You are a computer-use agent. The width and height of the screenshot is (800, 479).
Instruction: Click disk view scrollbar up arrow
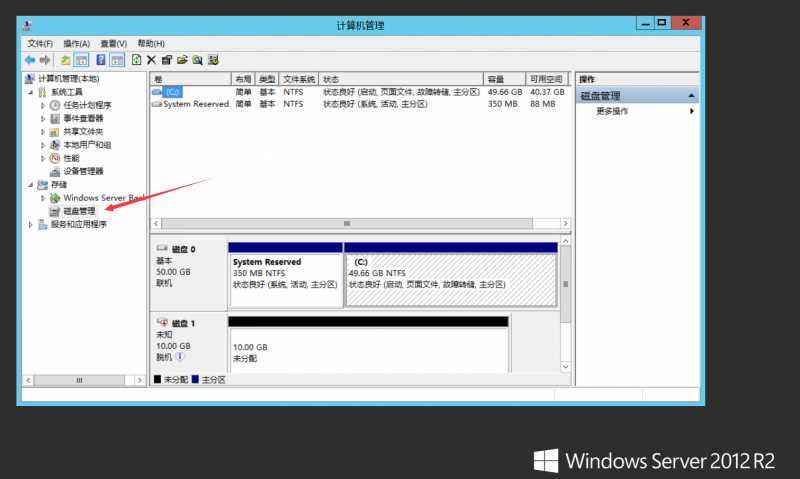pos(565,240)
